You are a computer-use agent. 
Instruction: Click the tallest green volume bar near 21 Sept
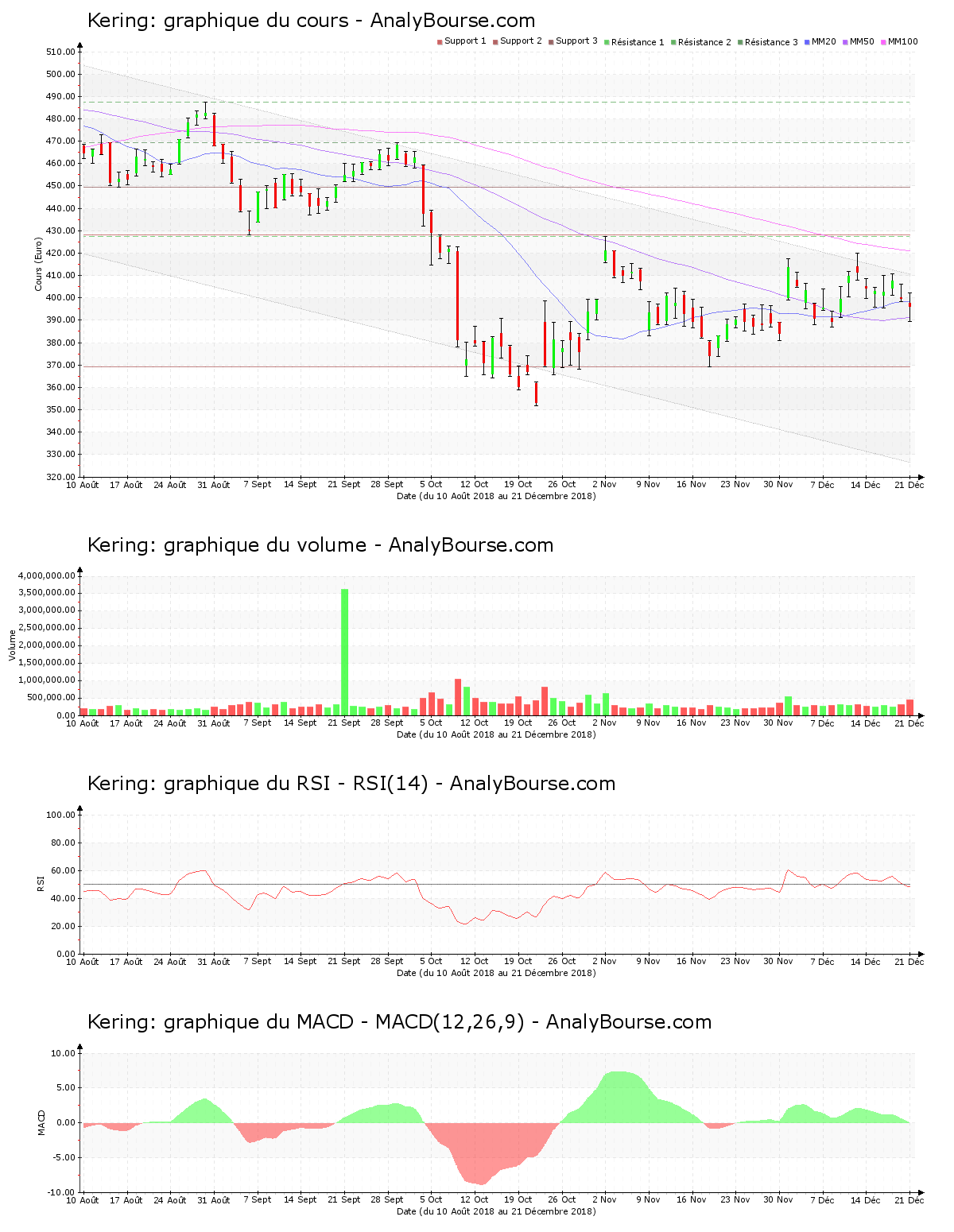point(344,652)
